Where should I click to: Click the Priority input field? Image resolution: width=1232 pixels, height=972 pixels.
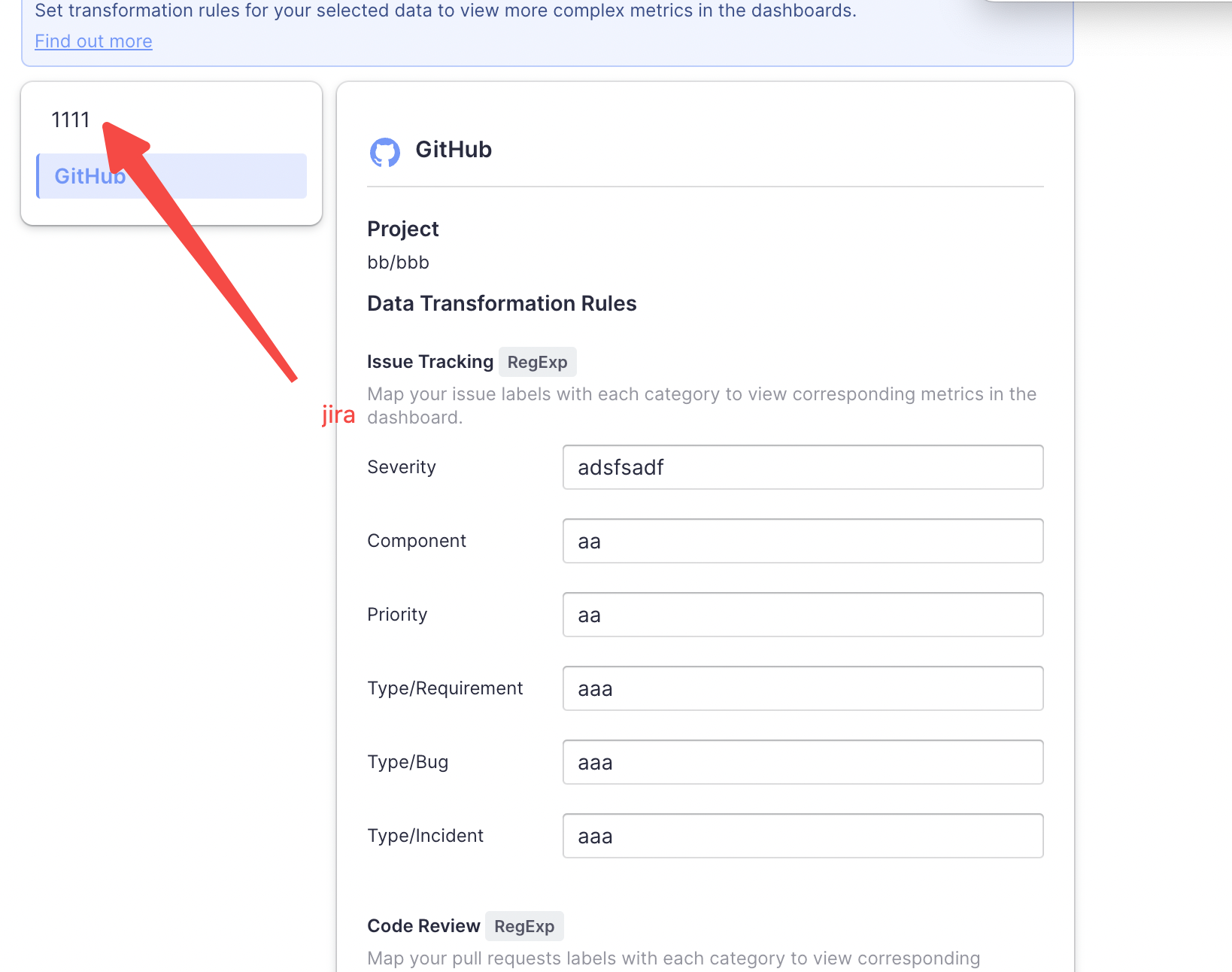point(803,615)
